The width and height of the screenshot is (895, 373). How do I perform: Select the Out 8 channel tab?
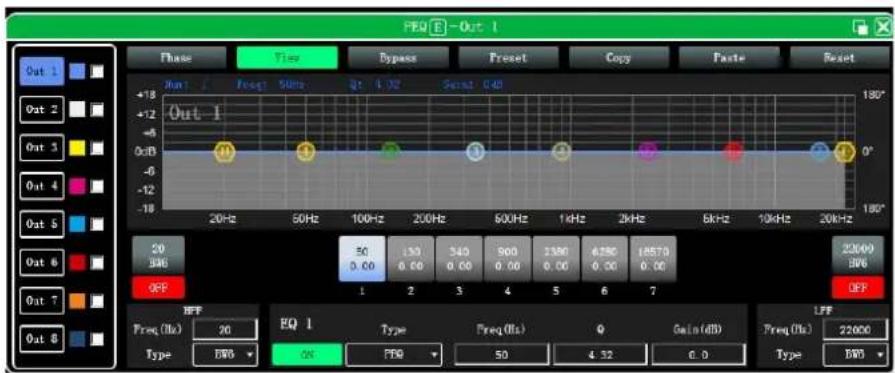pyautogui.click(x=41, y=339)
